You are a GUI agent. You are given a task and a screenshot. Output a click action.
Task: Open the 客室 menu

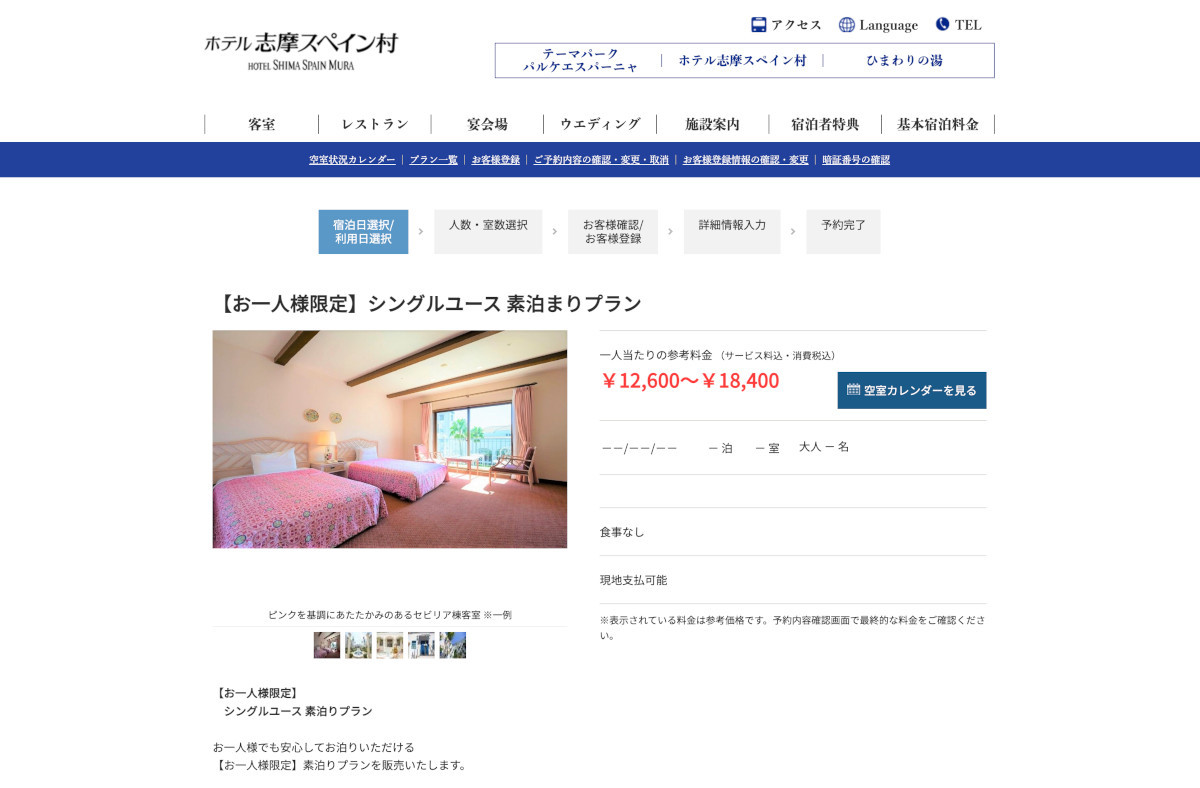pos(262,124)
